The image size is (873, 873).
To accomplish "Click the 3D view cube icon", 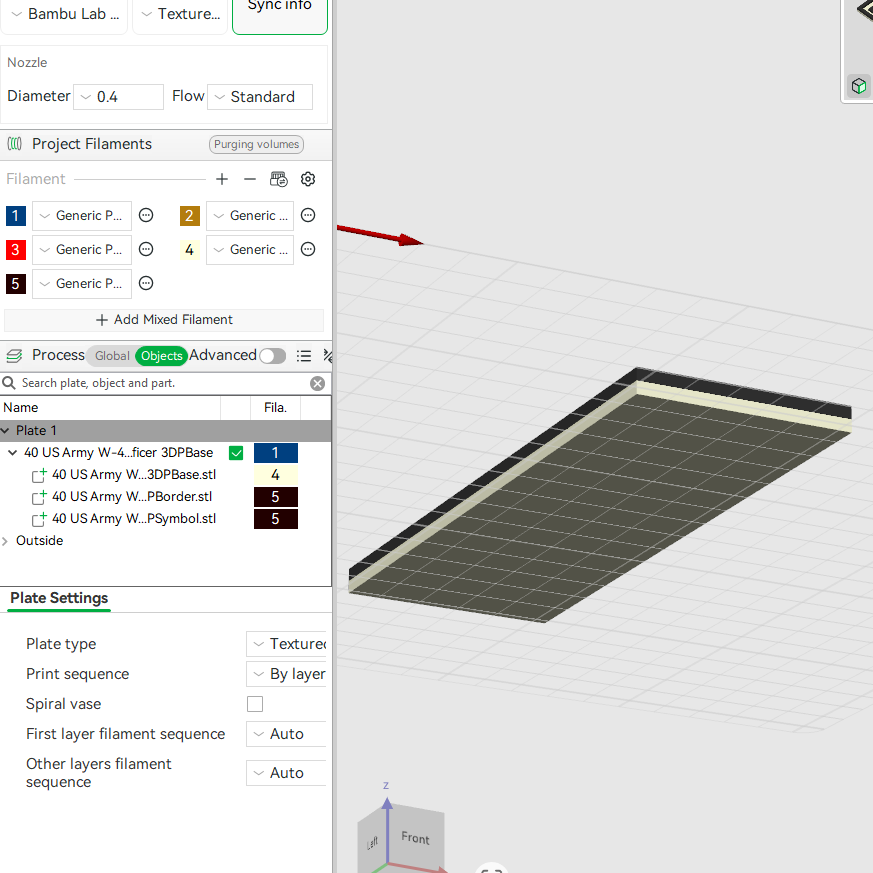I will [859, 86].
